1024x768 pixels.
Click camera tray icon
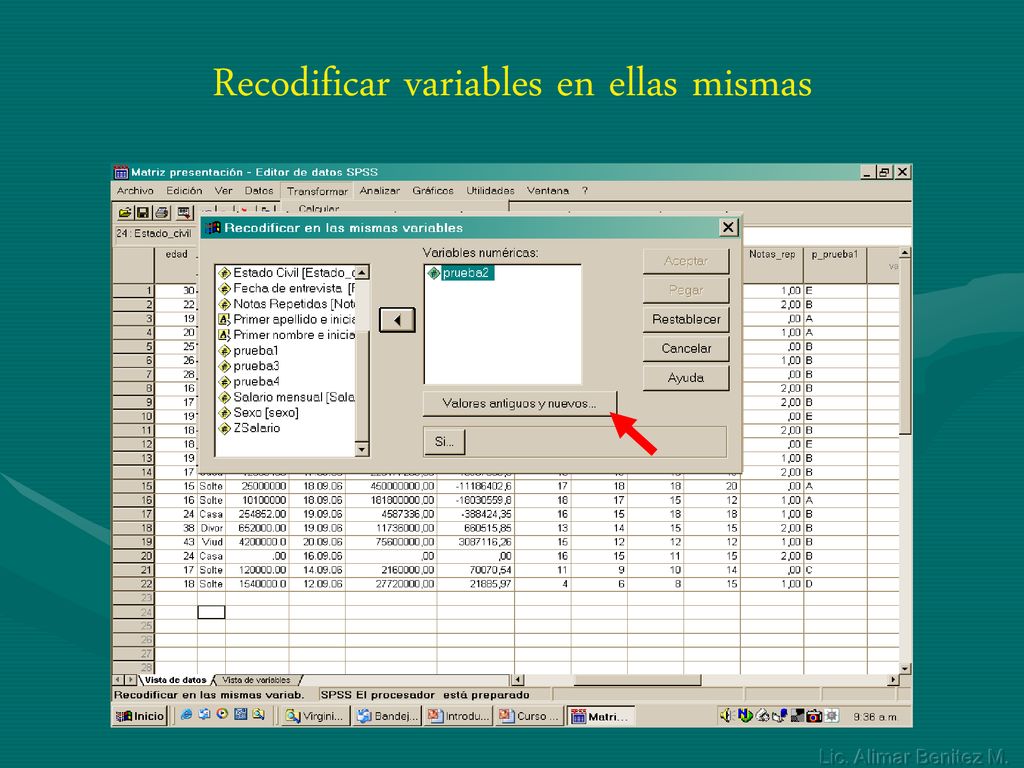[814, 716]
